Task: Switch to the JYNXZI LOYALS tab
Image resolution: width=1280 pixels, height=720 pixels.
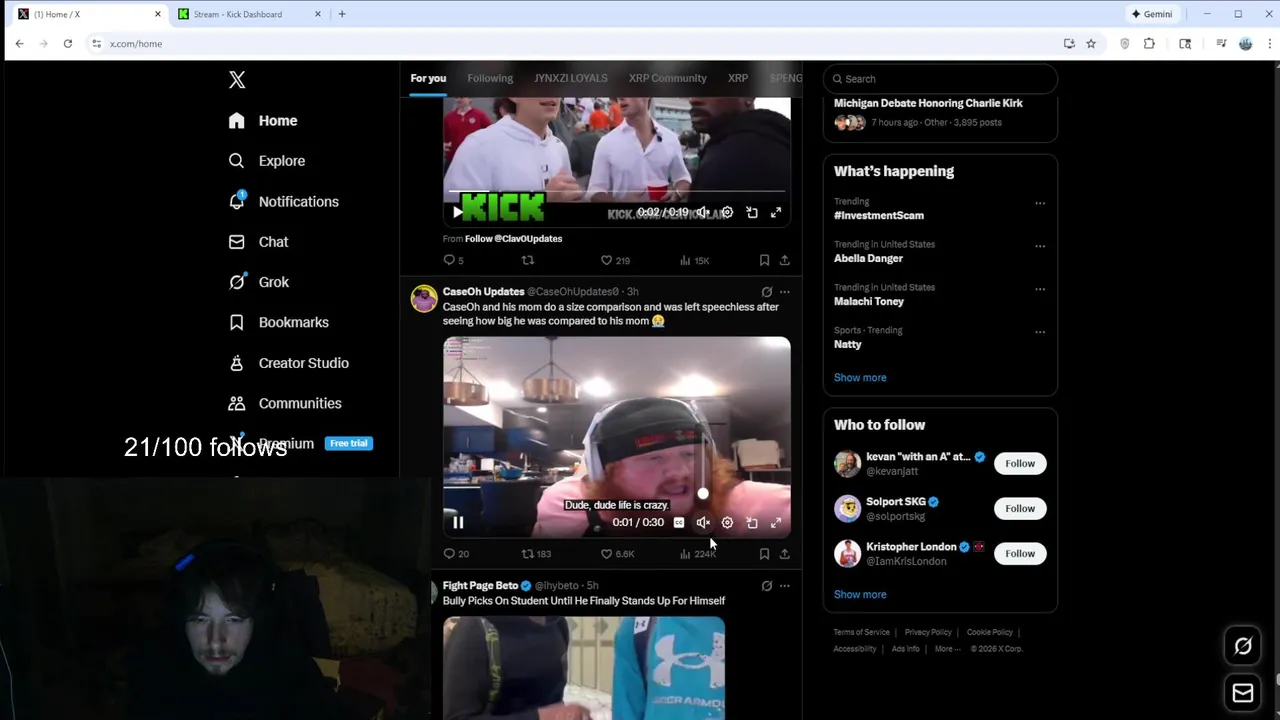Action: (570, 78)
